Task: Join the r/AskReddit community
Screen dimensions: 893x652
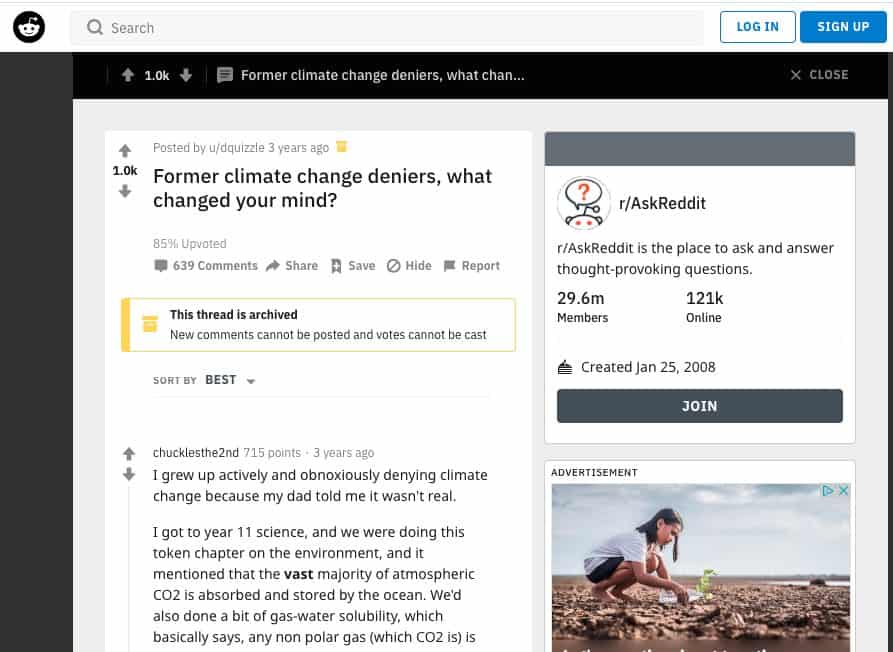Action: (x=699, y=406)
